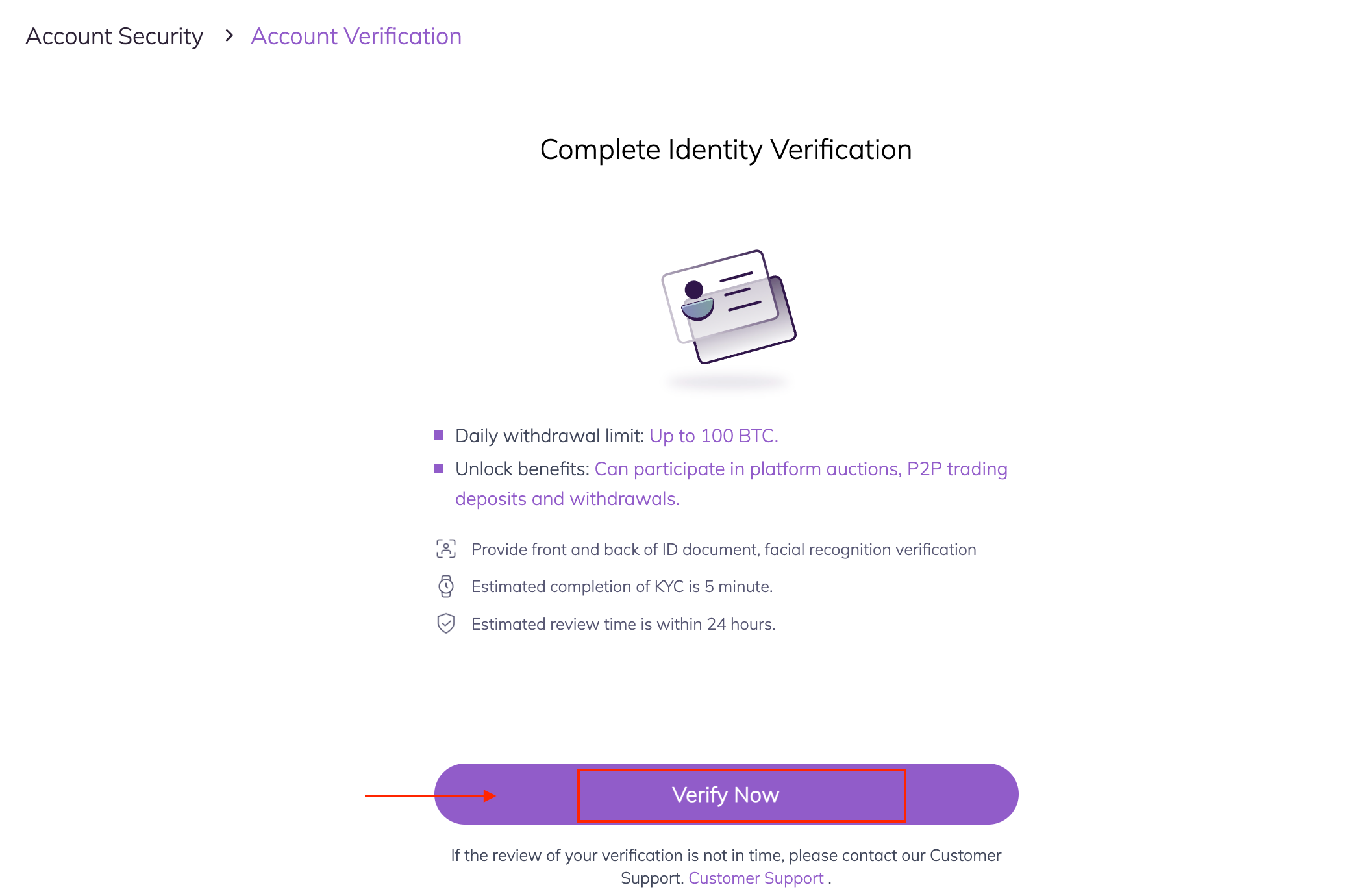Click the Complete Identity Verification heading
Viewport: 1370px width, 896px height.
(726, 150)
